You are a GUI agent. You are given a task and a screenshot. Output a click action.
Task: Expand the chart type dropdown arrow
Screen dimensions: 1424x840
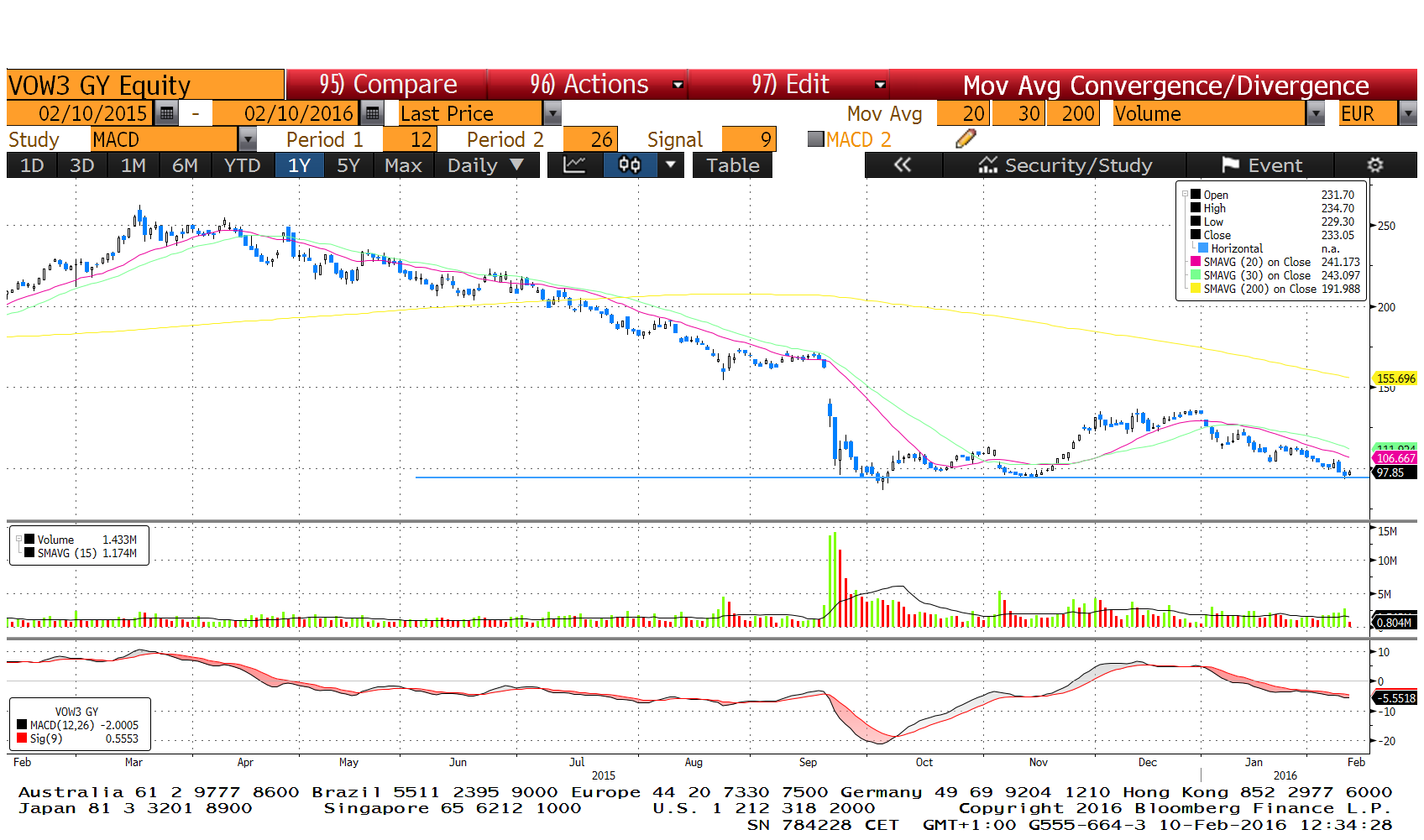(x=670, y=165)
